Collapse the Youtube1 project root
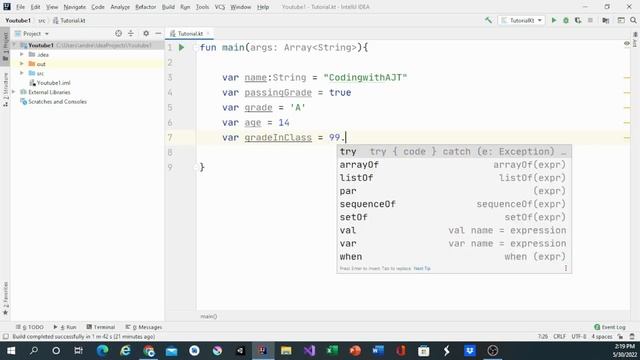Screen dimensions: 640x360 pos(14,45)
